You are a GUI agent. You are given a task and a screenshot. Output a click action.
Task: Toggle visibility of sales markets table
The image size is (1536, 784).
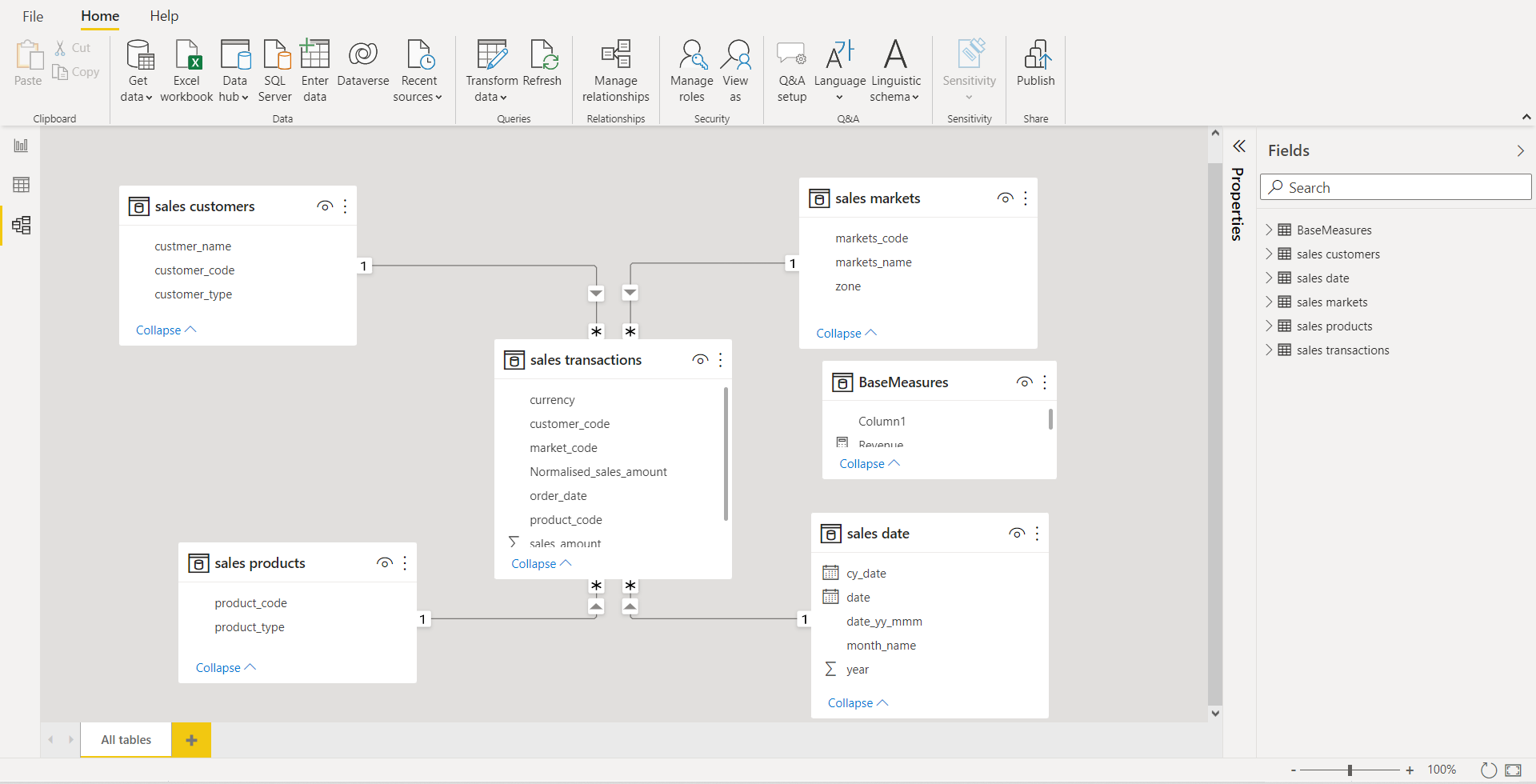tap(1006, 198)
